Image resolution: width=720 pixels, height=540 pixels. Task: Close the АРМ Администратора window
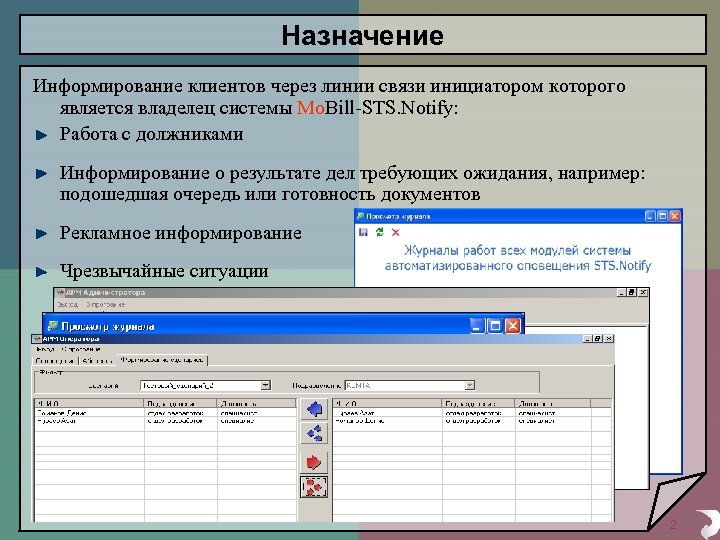tap(643, 292)
